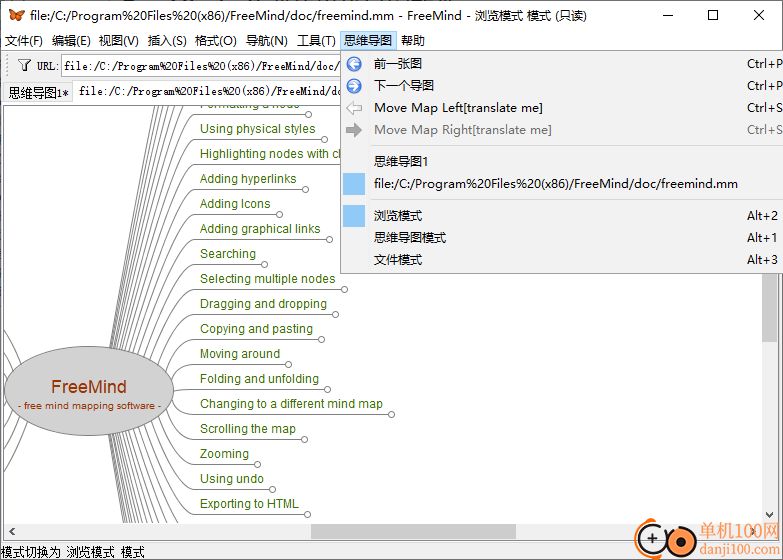Select 文件模式 mode radio item
783x560 pixels.
click(x=562, y=260)
